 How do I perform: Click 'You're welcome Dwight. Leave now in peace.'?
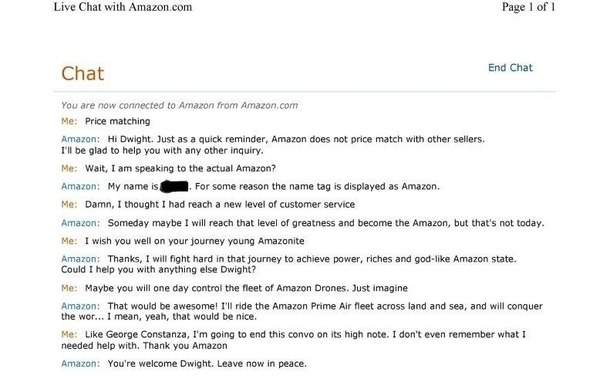(x=207, y=364)
